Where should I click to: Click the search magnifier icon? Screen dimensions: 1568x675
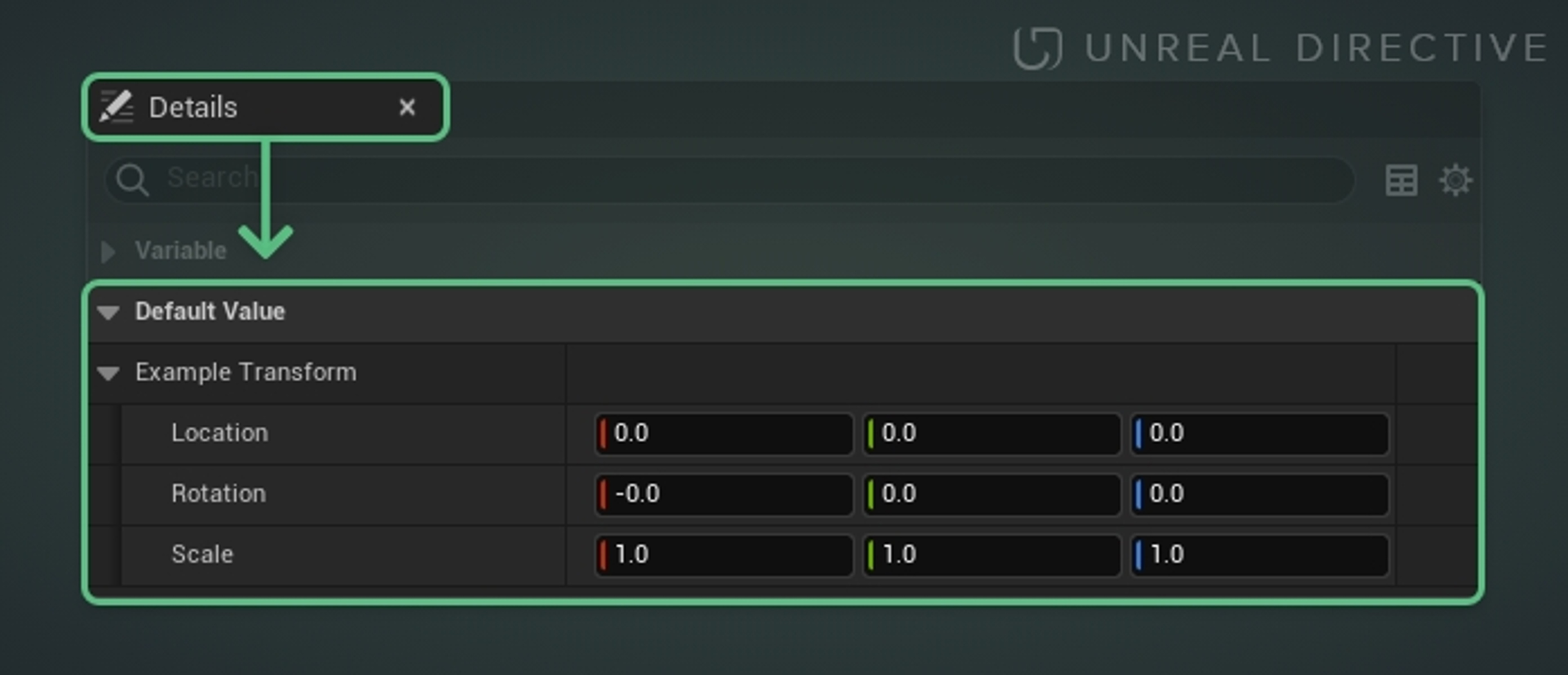tap(132, 180)
